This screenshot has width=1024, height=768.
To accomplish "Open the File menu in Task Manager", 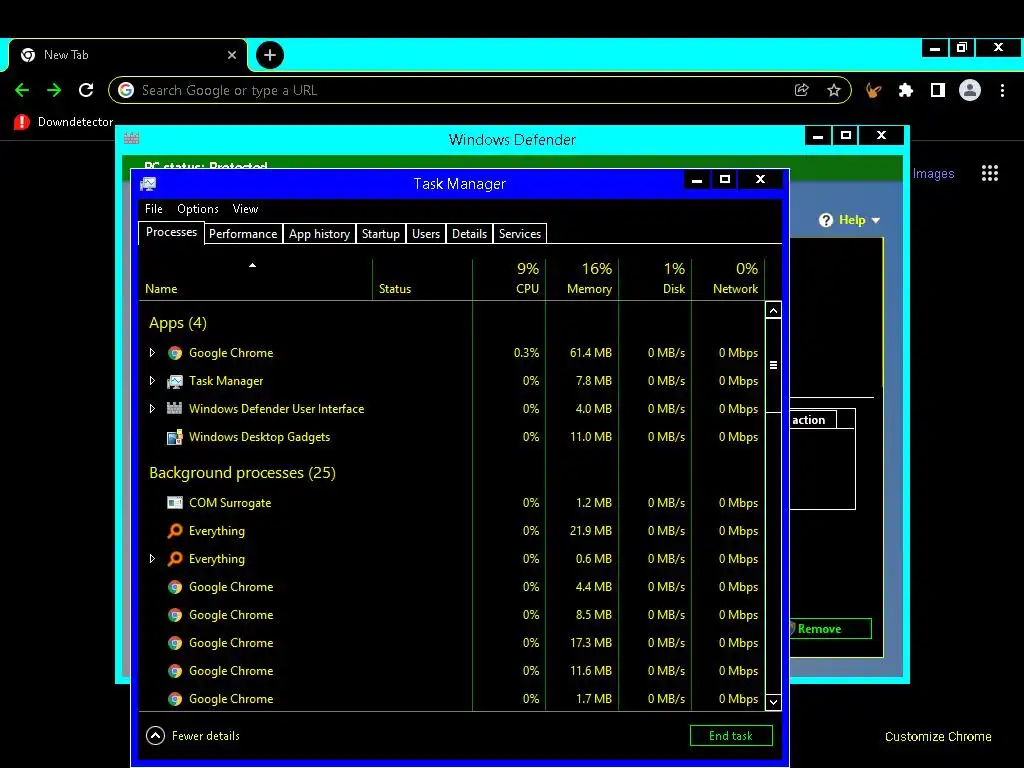I will pos(153,209).
